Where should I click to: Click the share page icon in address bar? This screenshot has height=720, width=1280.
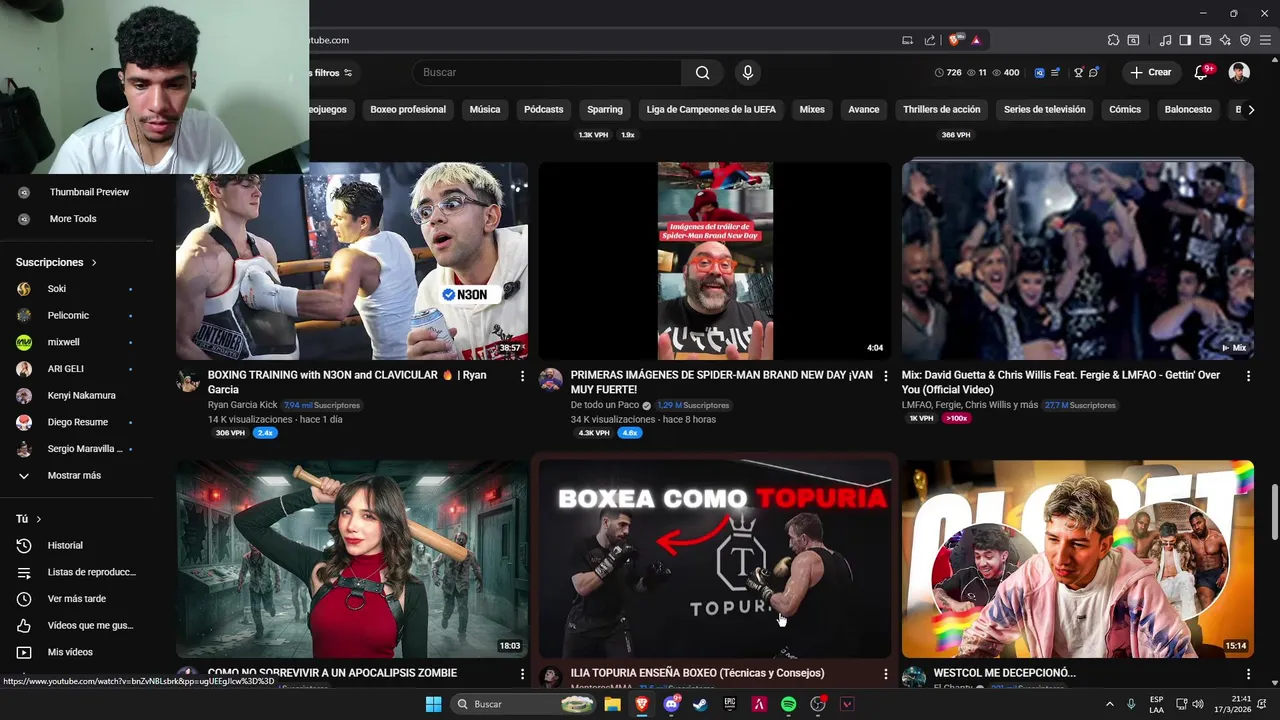(930, 40)
